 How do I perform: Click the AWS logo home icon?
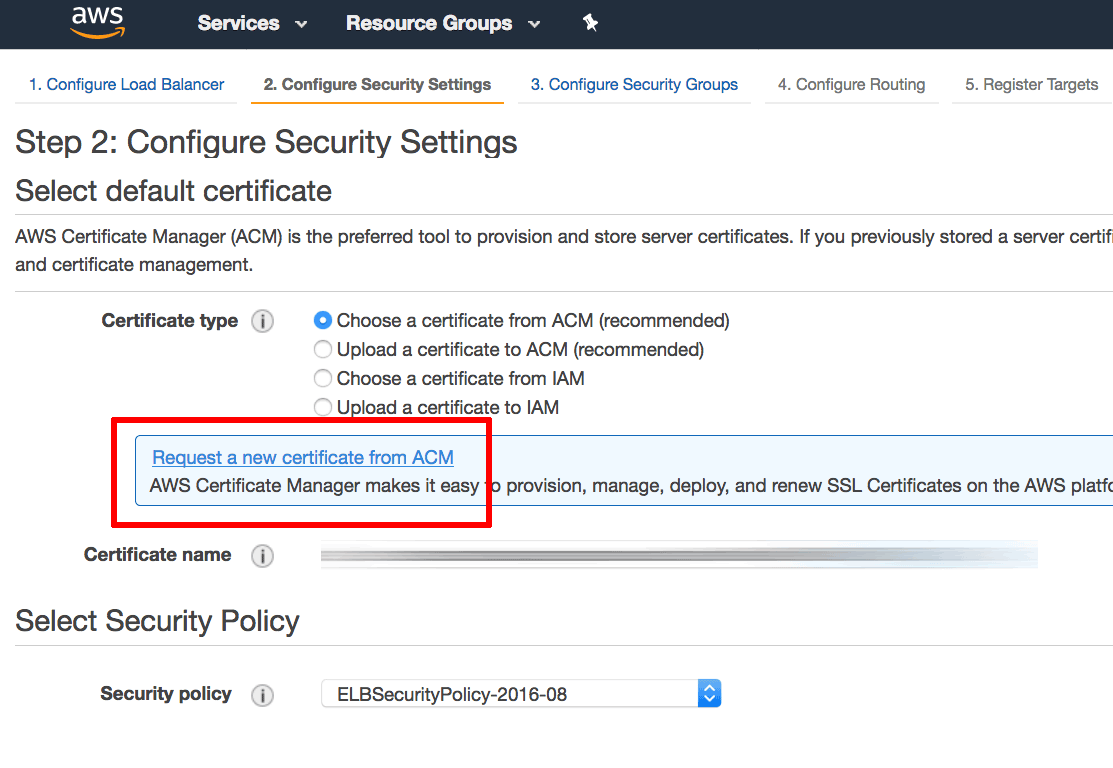coord(98,21)
